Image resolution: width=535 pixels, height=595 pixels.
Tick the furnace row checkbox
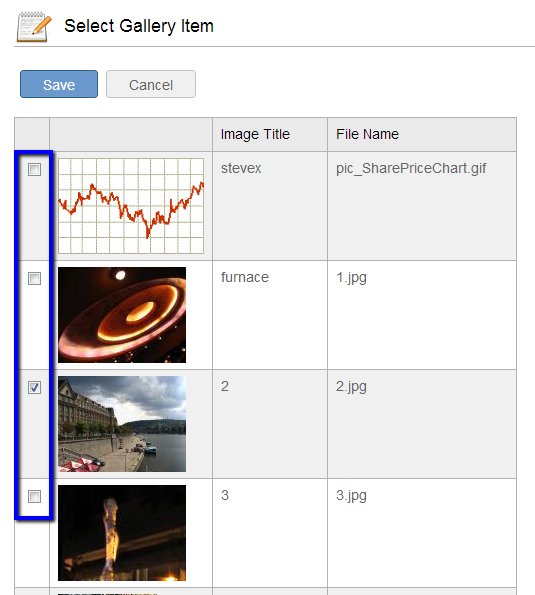[35, 279]
